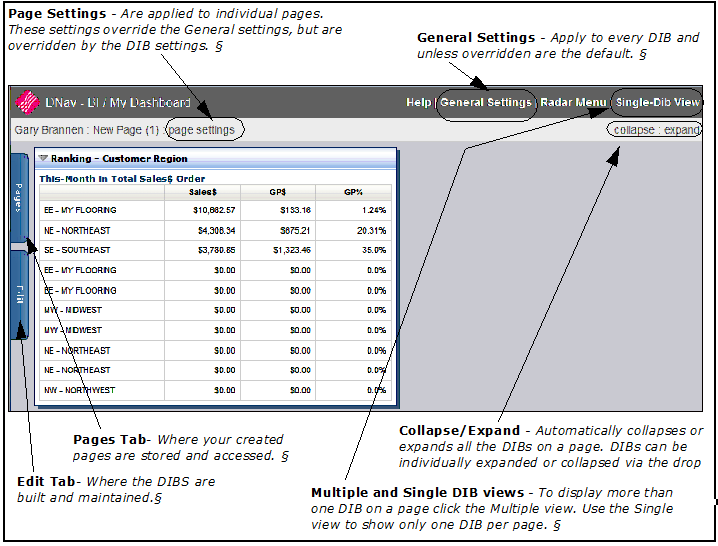
Task: Collapse all DIBs on the page
Action: [x=635, y=130]
